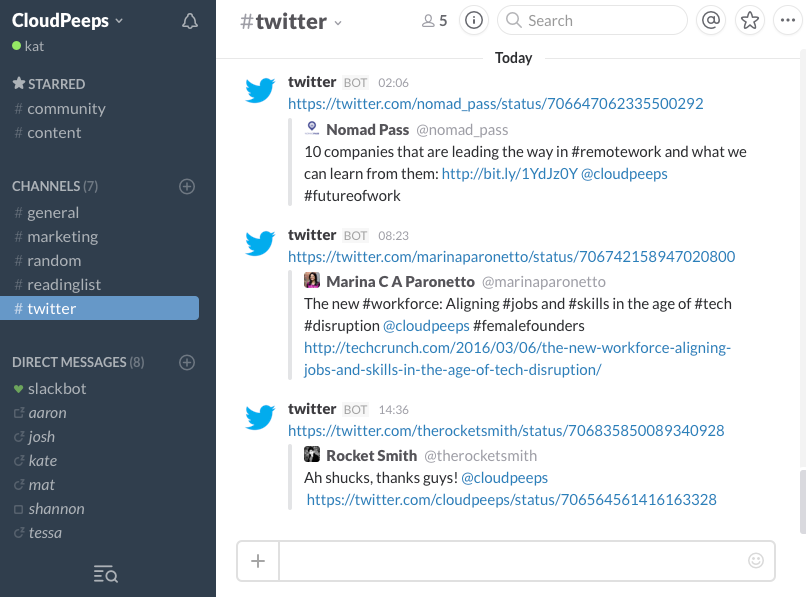This screenshot has height=597, width=806.
Task: Open the therocketsmith tweet status link
Action: point(506,430)
